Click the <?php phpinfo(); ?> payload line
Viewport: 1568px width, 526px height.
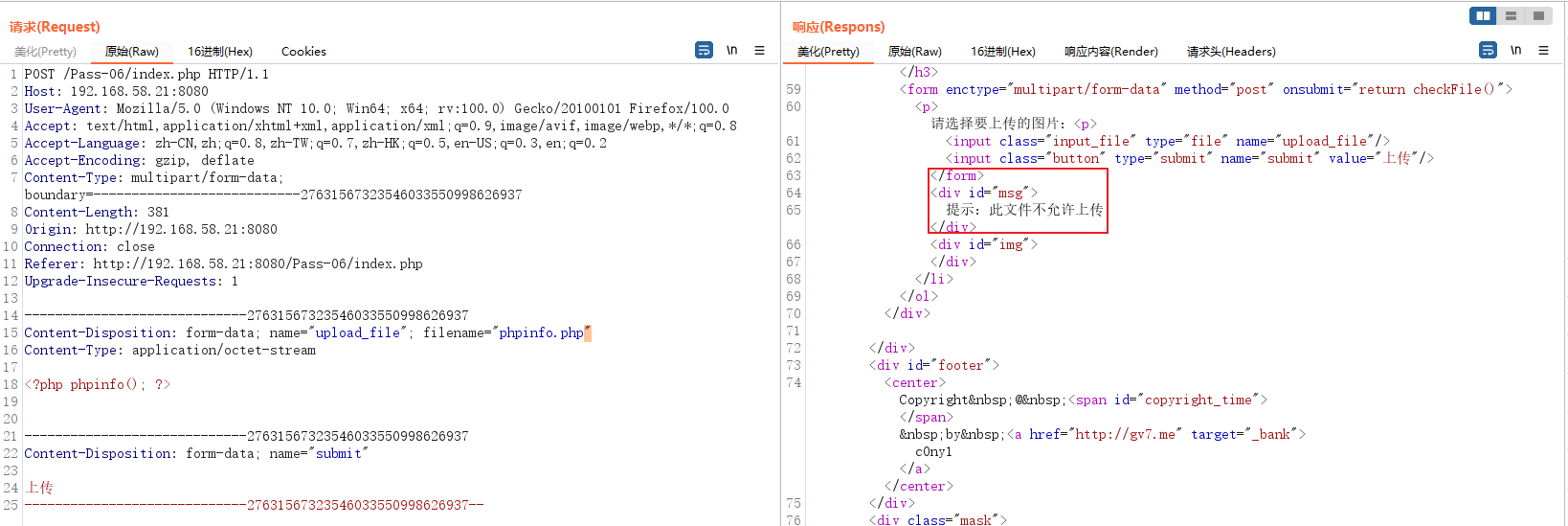[97, 385]
